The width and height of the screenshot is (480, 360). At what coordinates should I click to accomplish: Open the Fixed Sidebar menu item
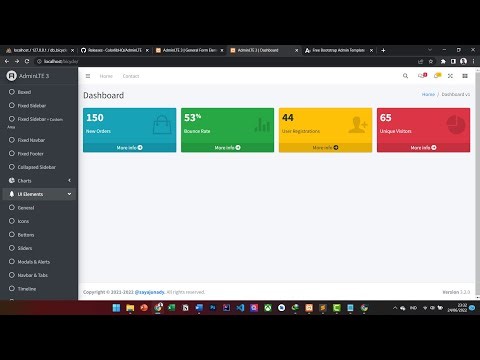click(x=40, y=106)
